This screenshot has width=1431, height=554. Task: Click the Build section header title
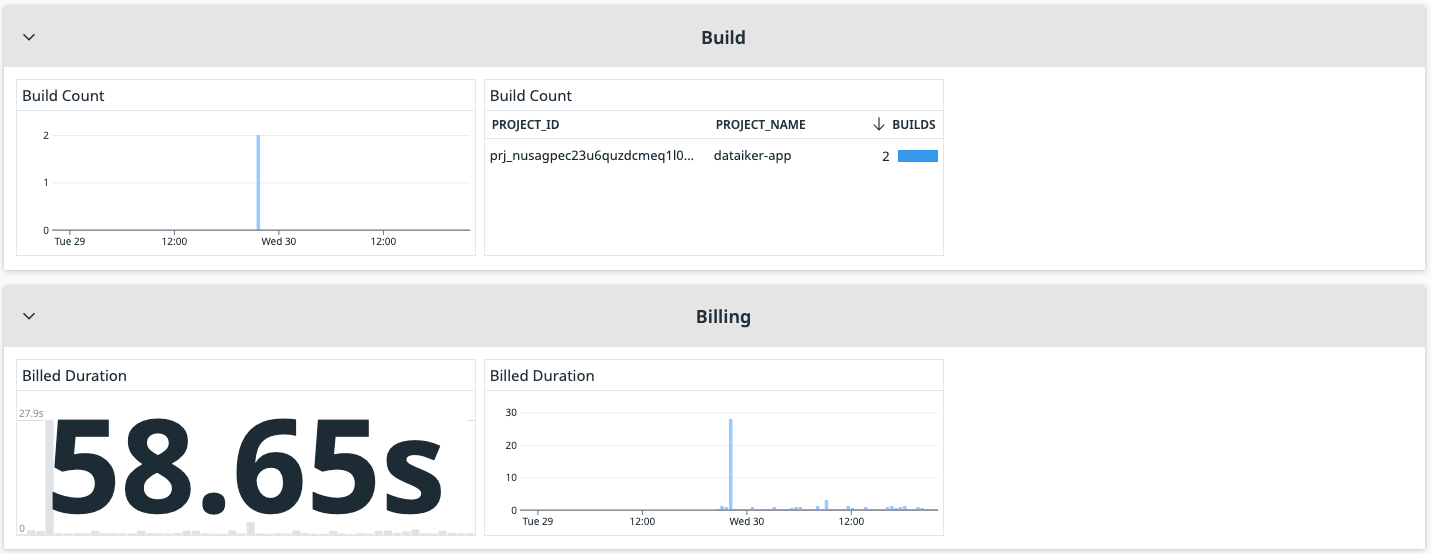[x=723, y=38]
